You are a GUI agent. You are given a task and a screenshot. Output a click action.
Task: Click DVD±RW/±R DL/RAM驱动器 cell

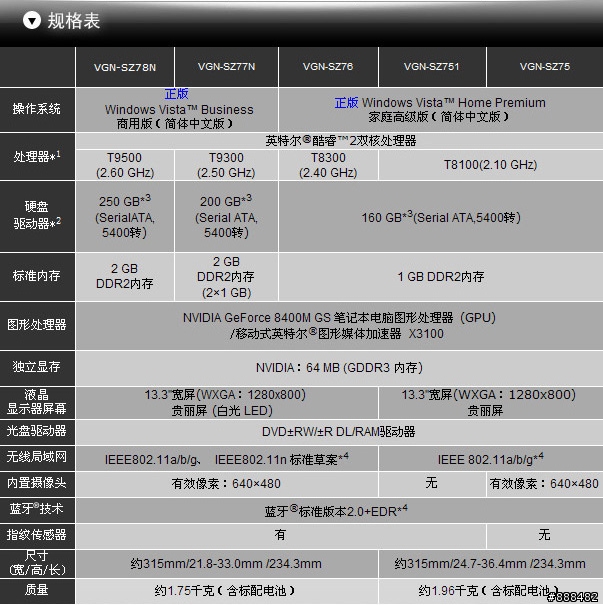click(340, 432)
